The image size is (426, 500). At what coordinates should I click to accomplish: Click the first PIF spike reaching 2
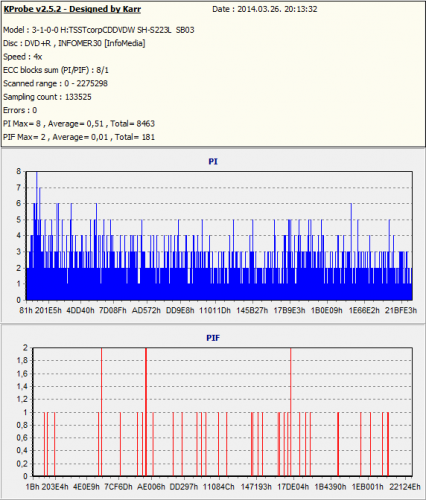pyautogui.click(x=101, y=412)
